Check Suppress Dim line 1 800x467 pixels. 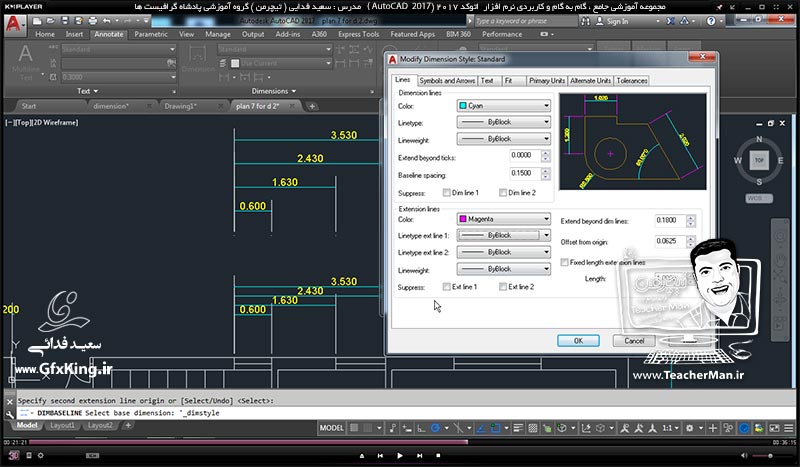(446, 192)
